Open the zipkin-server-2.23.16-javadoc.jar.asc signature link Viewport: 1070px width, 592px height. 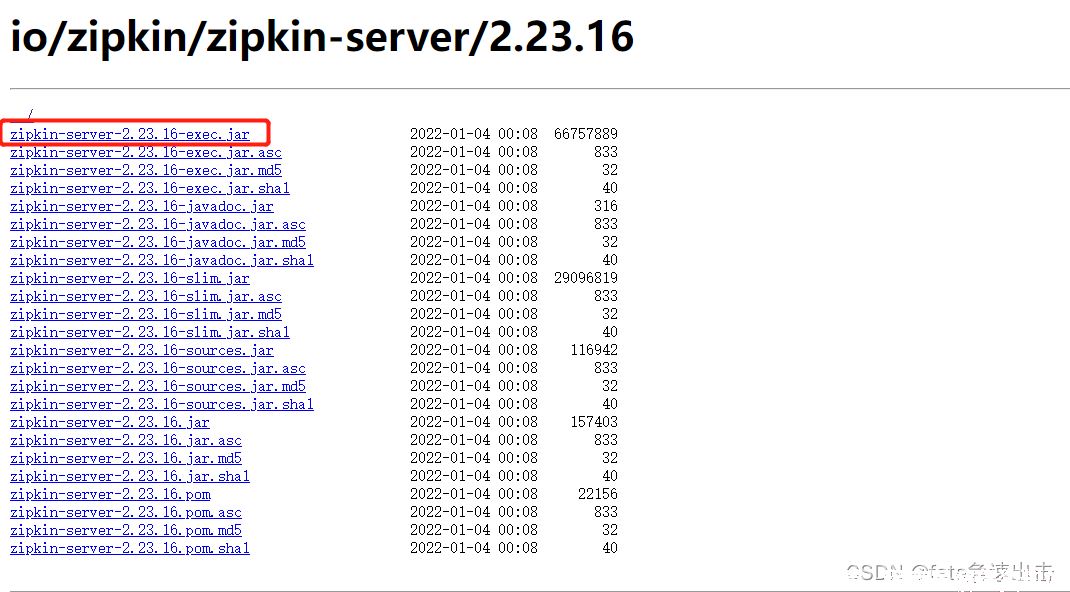click(x=158, y=224)
